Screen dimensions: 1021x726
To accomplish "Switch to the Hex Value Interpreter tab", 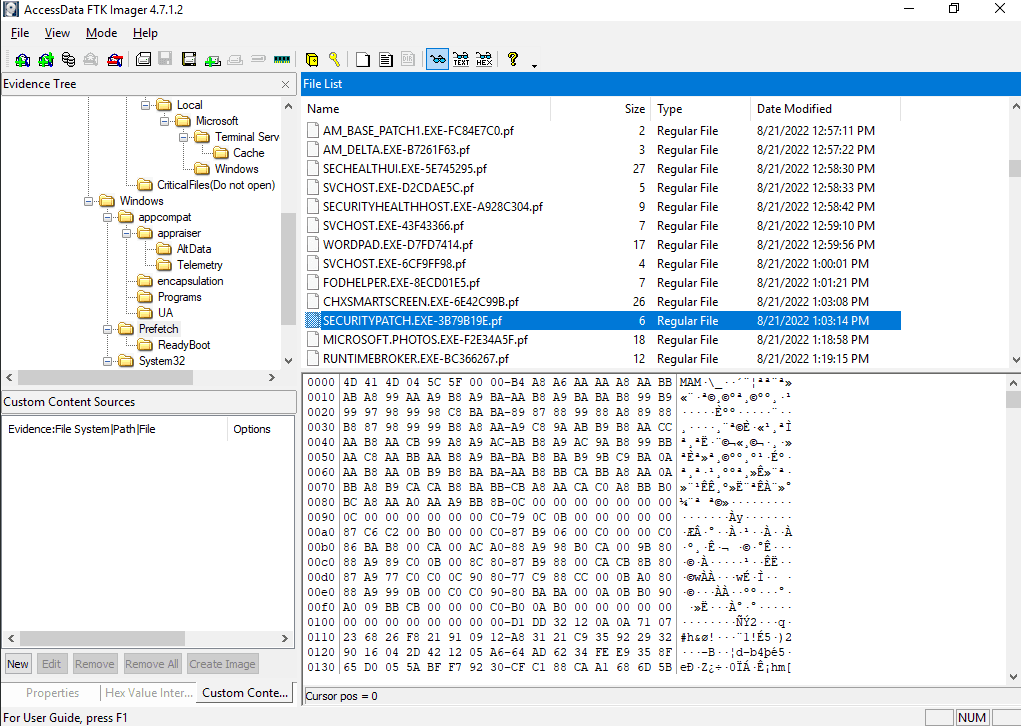I will (x=148, y=693).
